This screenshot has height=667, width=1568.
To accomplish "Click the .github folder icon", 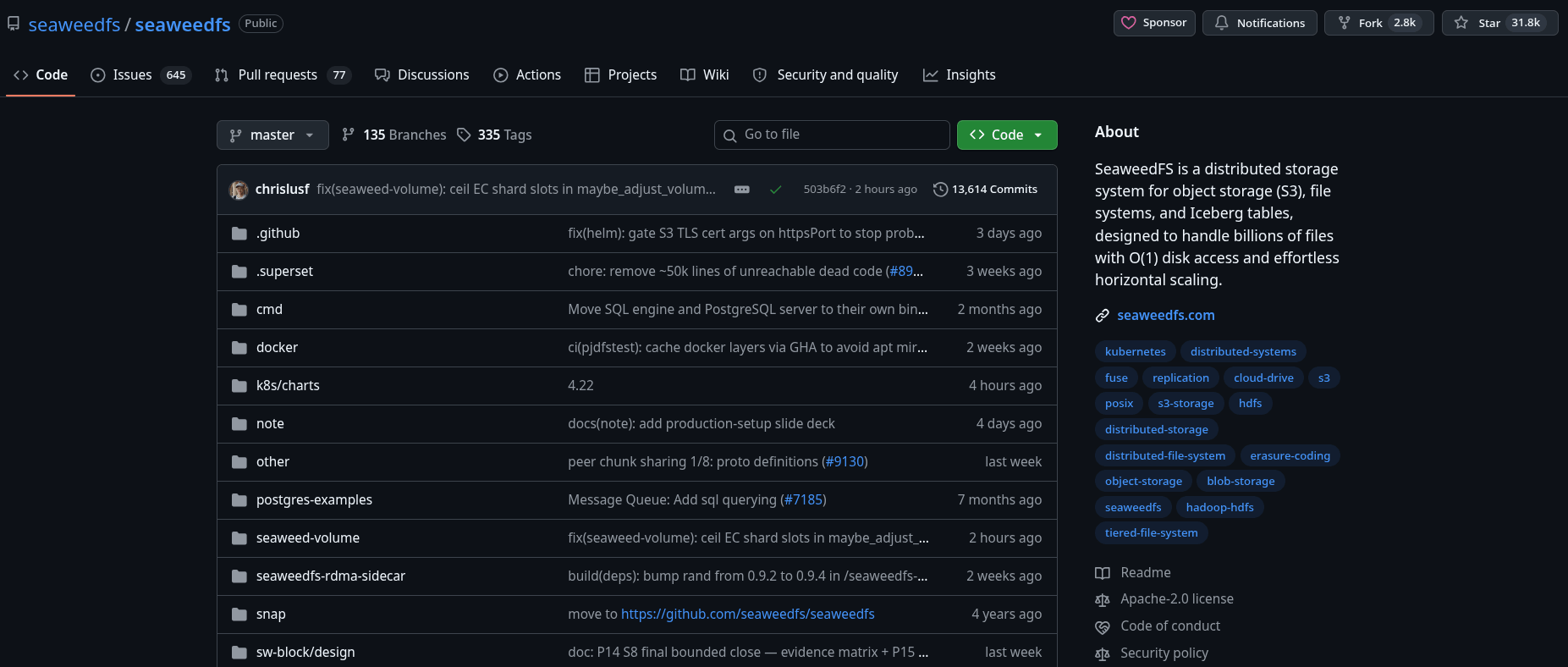I will point(239,234).
